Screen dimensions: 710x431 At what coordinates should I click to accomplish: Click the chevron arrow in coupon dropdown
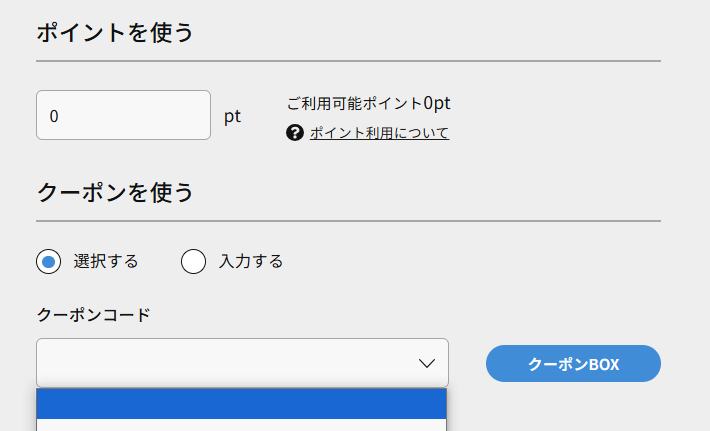pos(427,363)
